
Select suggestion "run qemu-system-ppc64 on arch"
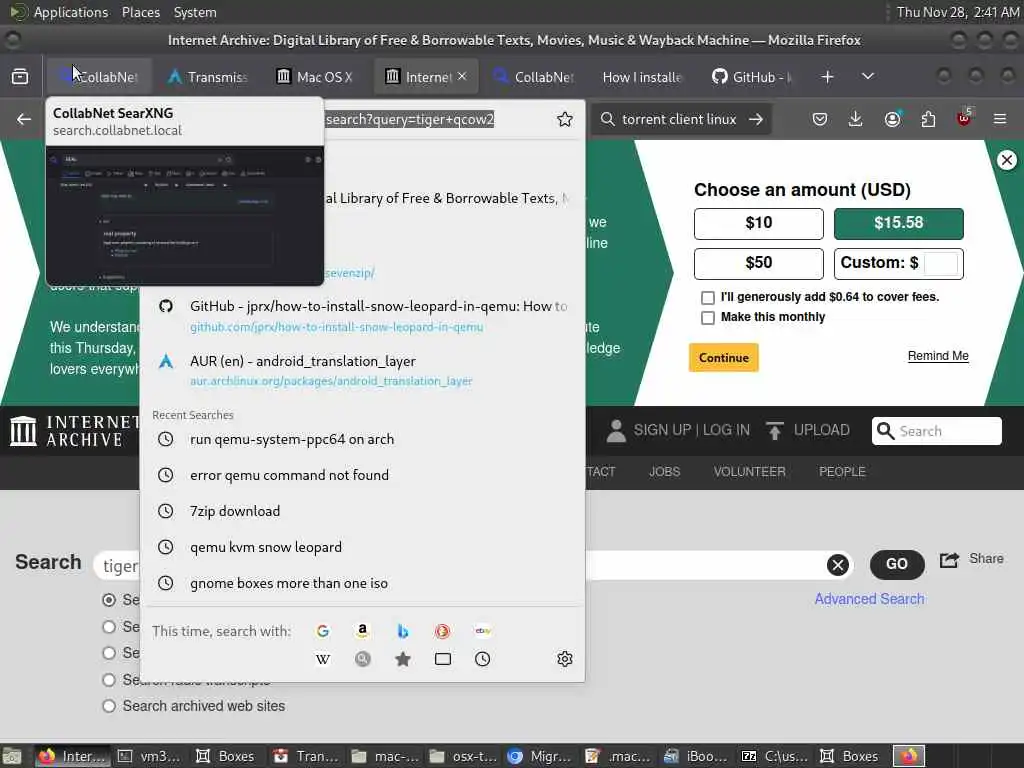[362, 440]
